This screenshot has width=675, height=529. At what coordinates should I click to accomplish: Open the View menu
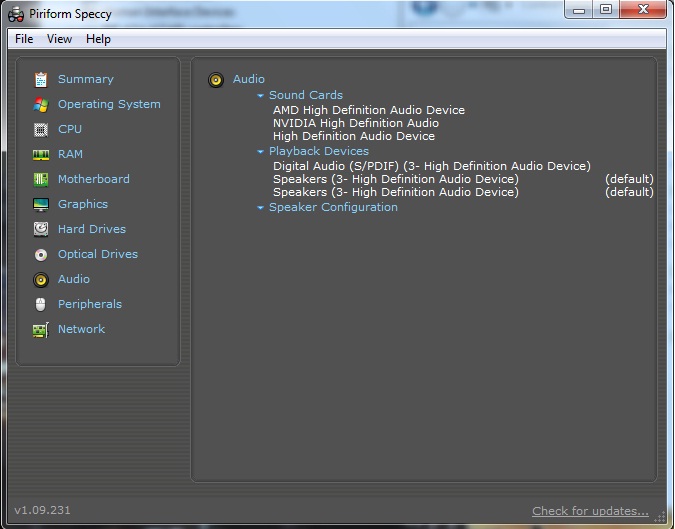(59, 39)
